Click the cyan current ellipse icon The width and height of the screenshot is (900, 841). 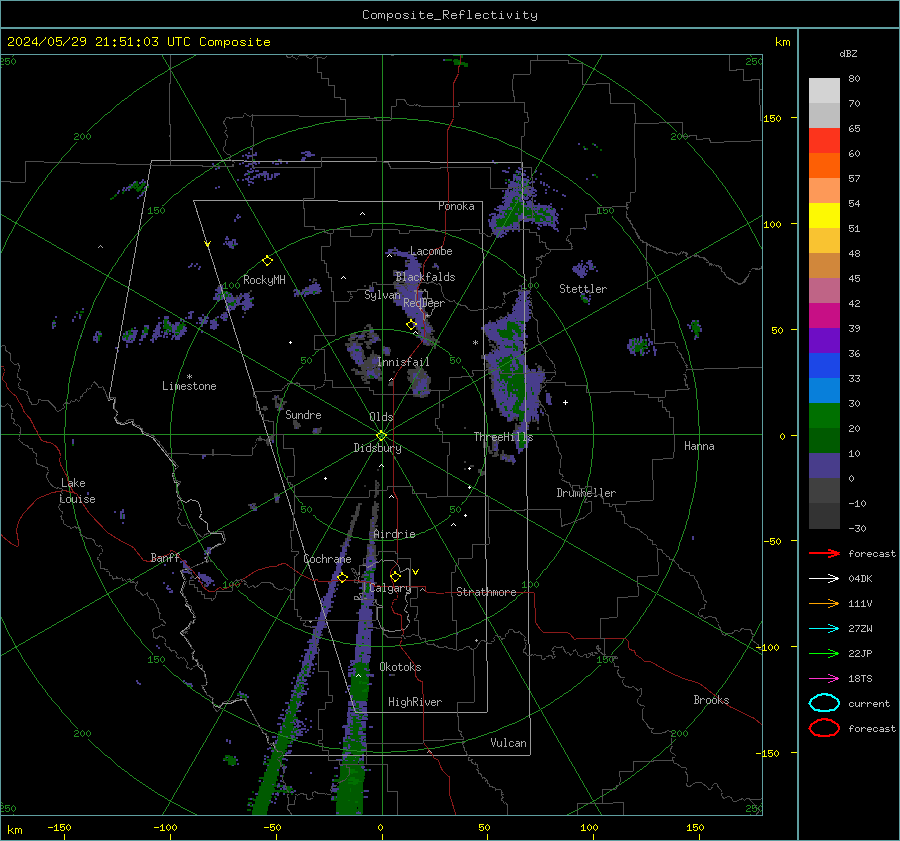(x=824, y=703)
